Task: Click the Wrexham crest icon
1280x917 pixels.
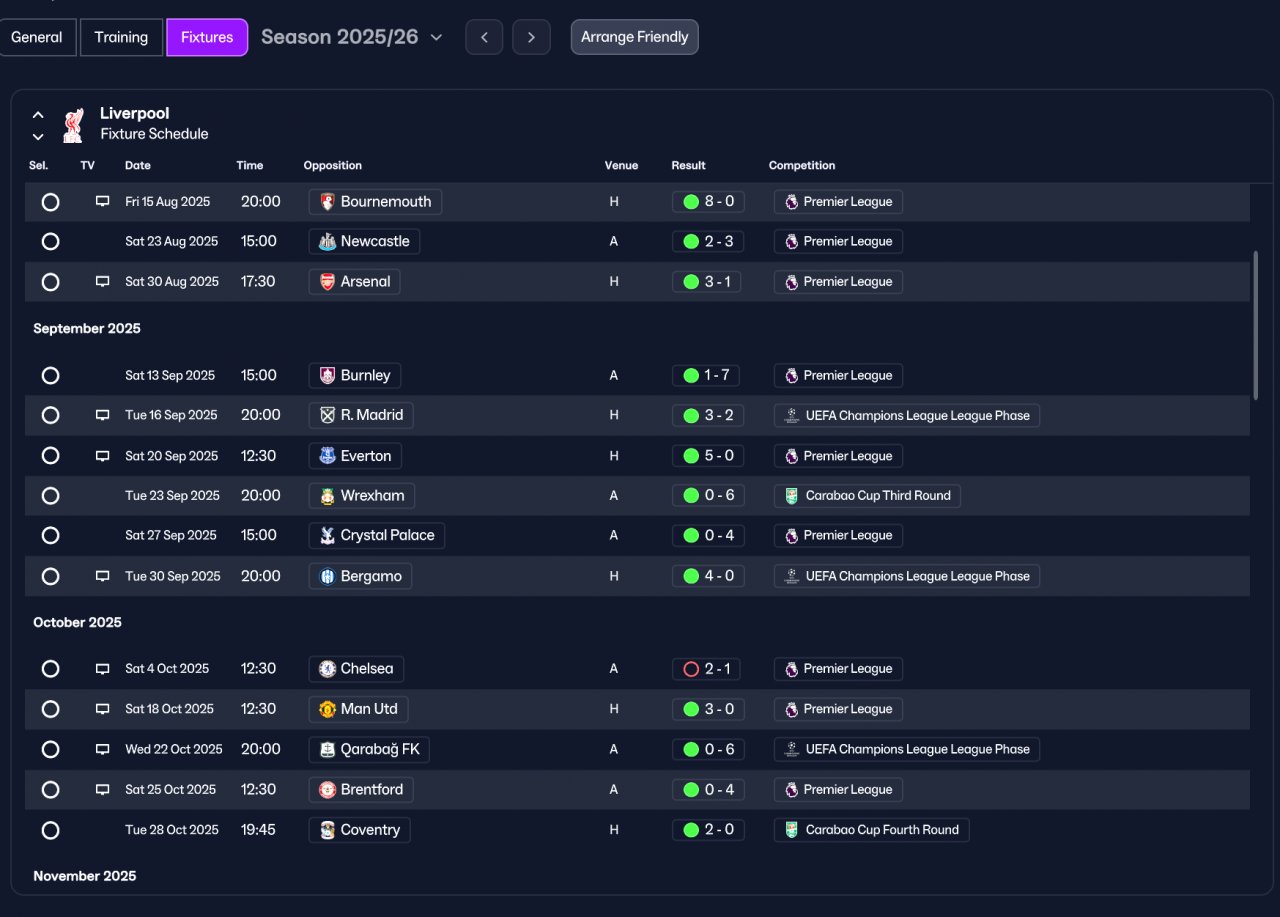Action: 327,496
